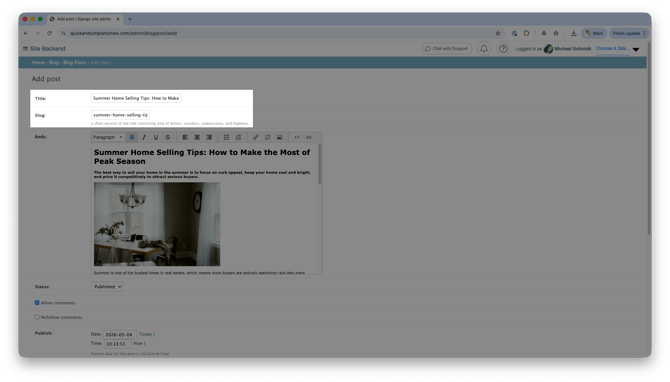
Task: Click the last editor toolbar icon
Action: click(x=309, y=137)
